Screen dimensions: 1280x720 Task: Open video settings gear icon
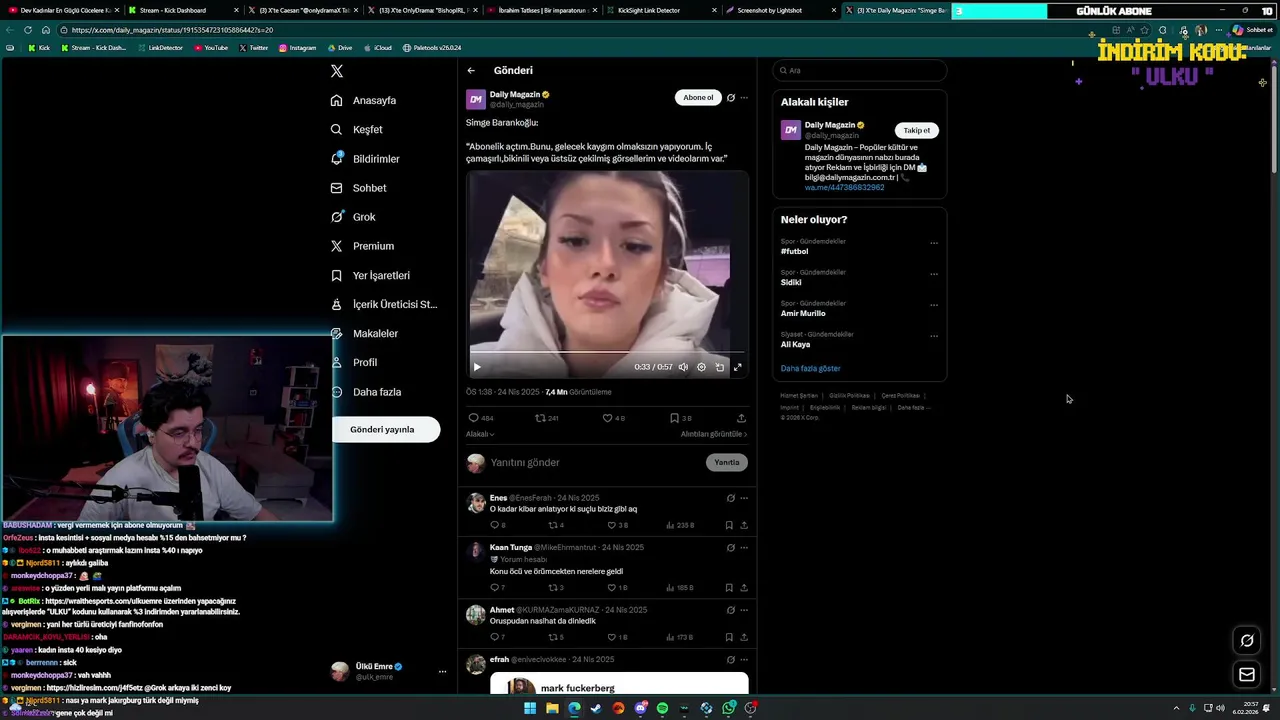pyautogui.click(x=701, y=367)
